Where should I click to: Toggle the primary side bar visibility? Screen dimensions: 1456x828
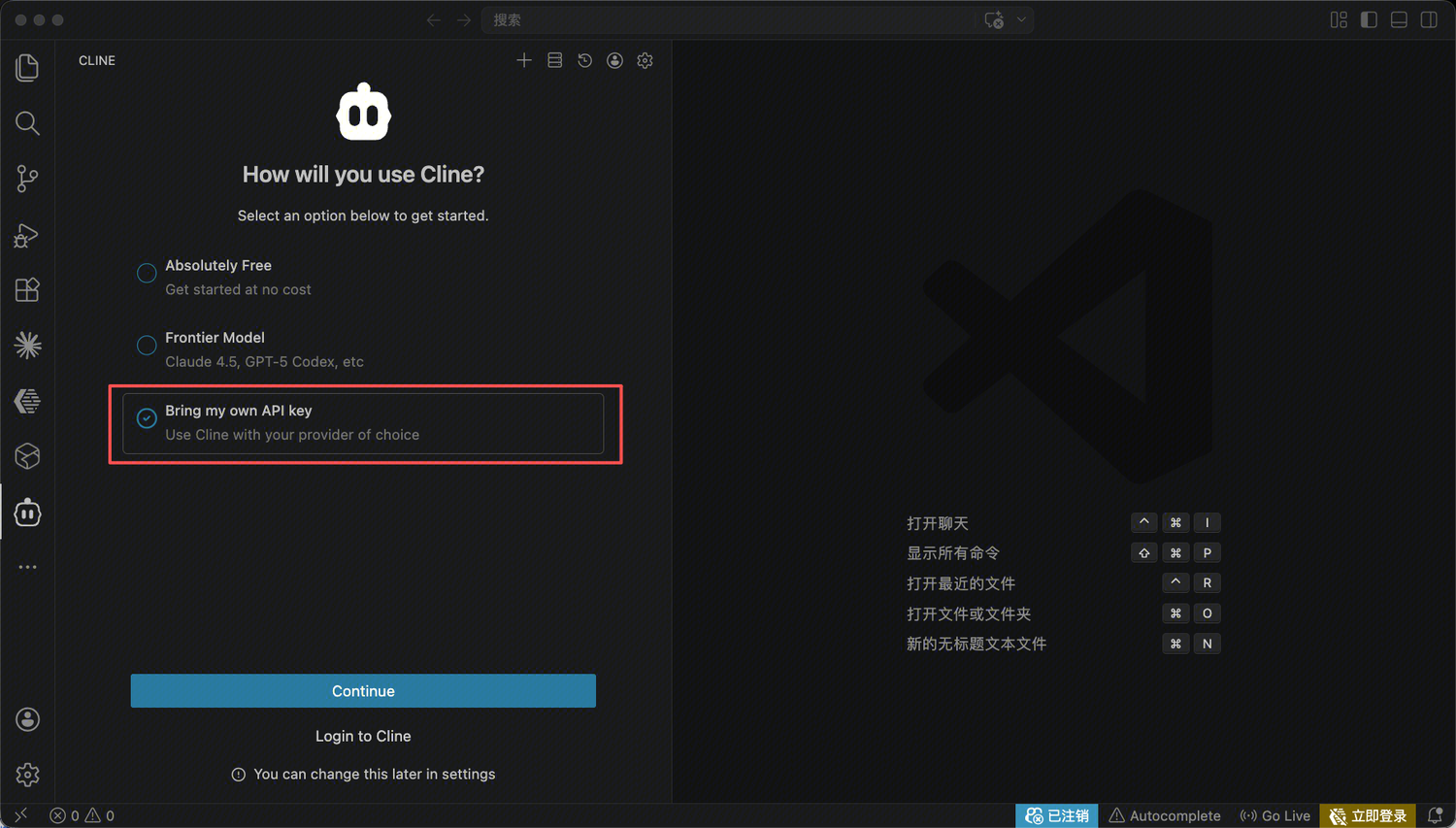point(1369,20)
